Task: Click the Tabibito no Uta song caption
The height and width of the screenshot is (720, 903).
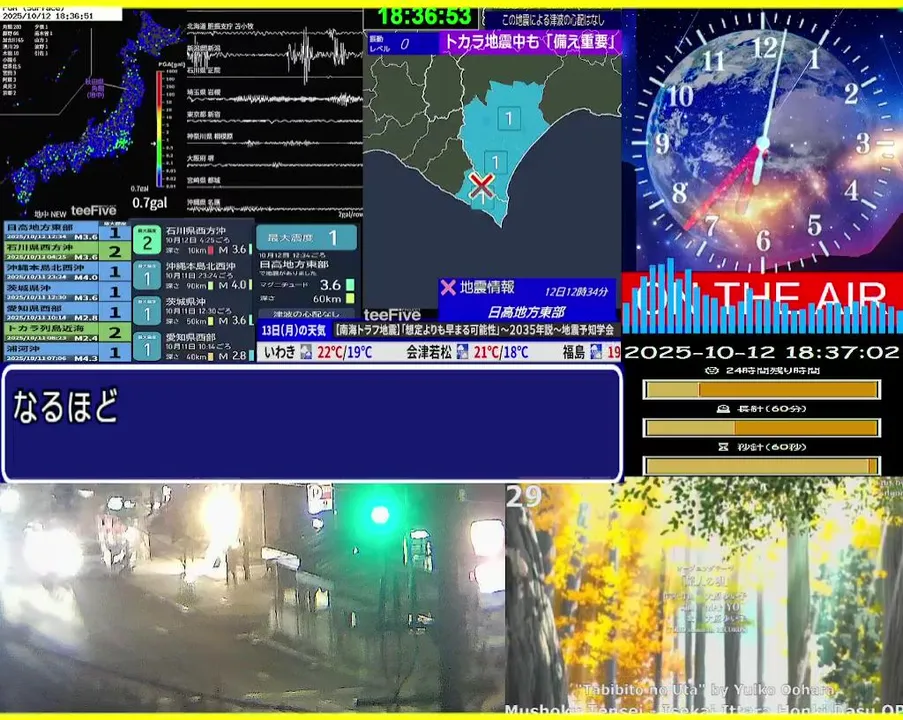Action: (x=706, y=689)
